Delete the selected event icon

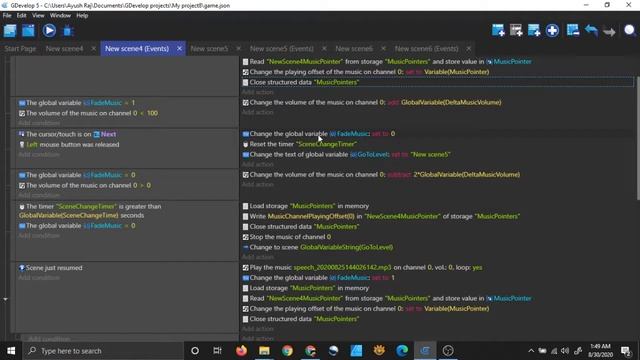(x=573, y=30)
